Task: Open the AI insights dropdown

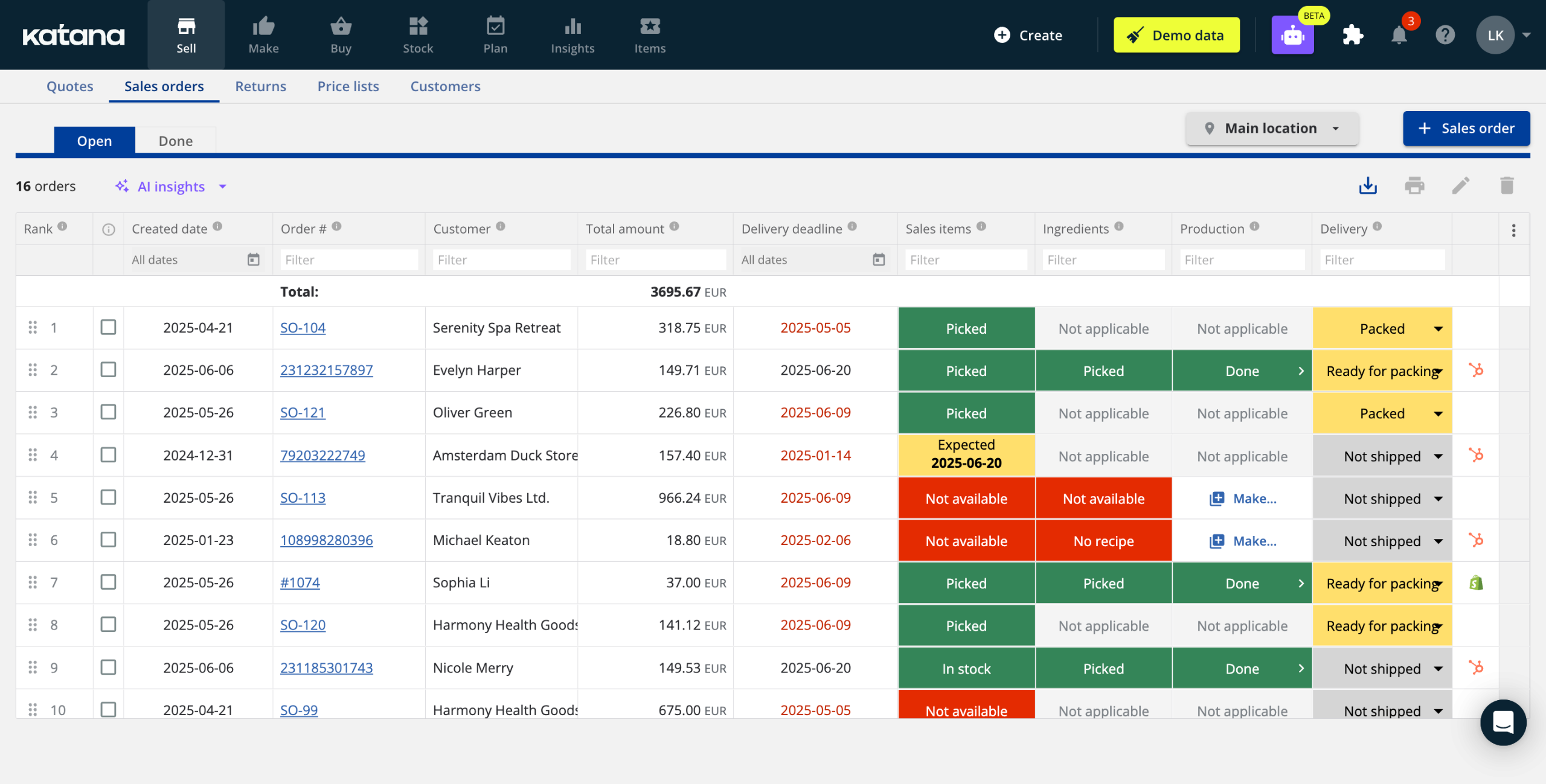Action: coord(172,186)
